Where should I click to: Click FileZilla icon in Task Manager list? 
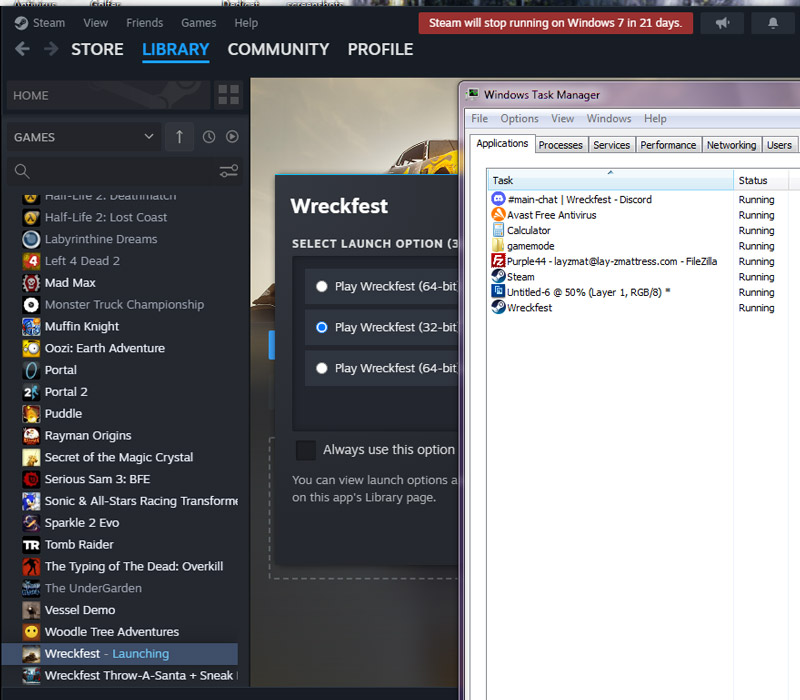(x=498, y=261)
